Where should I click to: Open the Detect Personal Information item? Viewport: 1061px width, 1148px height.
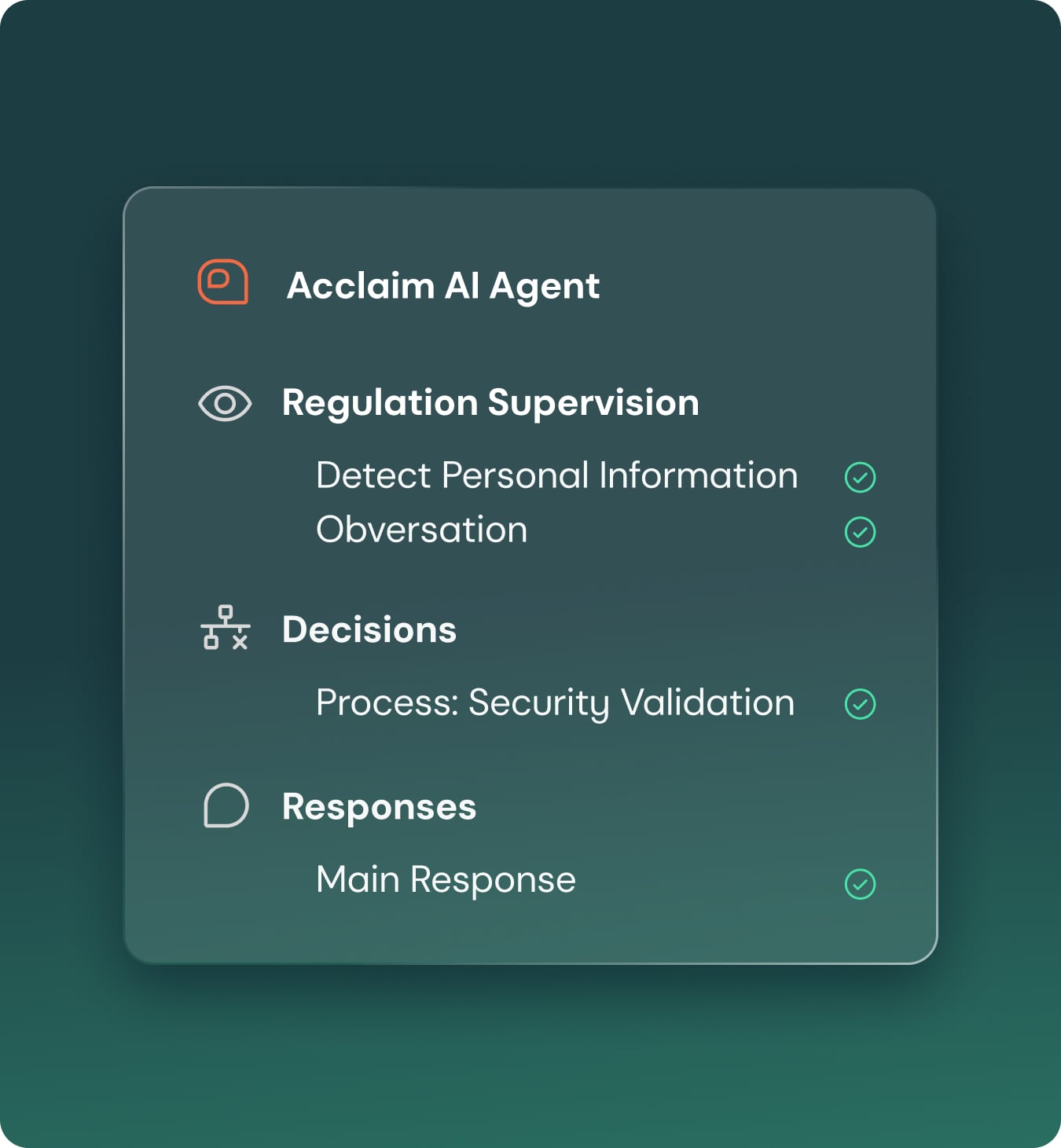coord(556,475)
